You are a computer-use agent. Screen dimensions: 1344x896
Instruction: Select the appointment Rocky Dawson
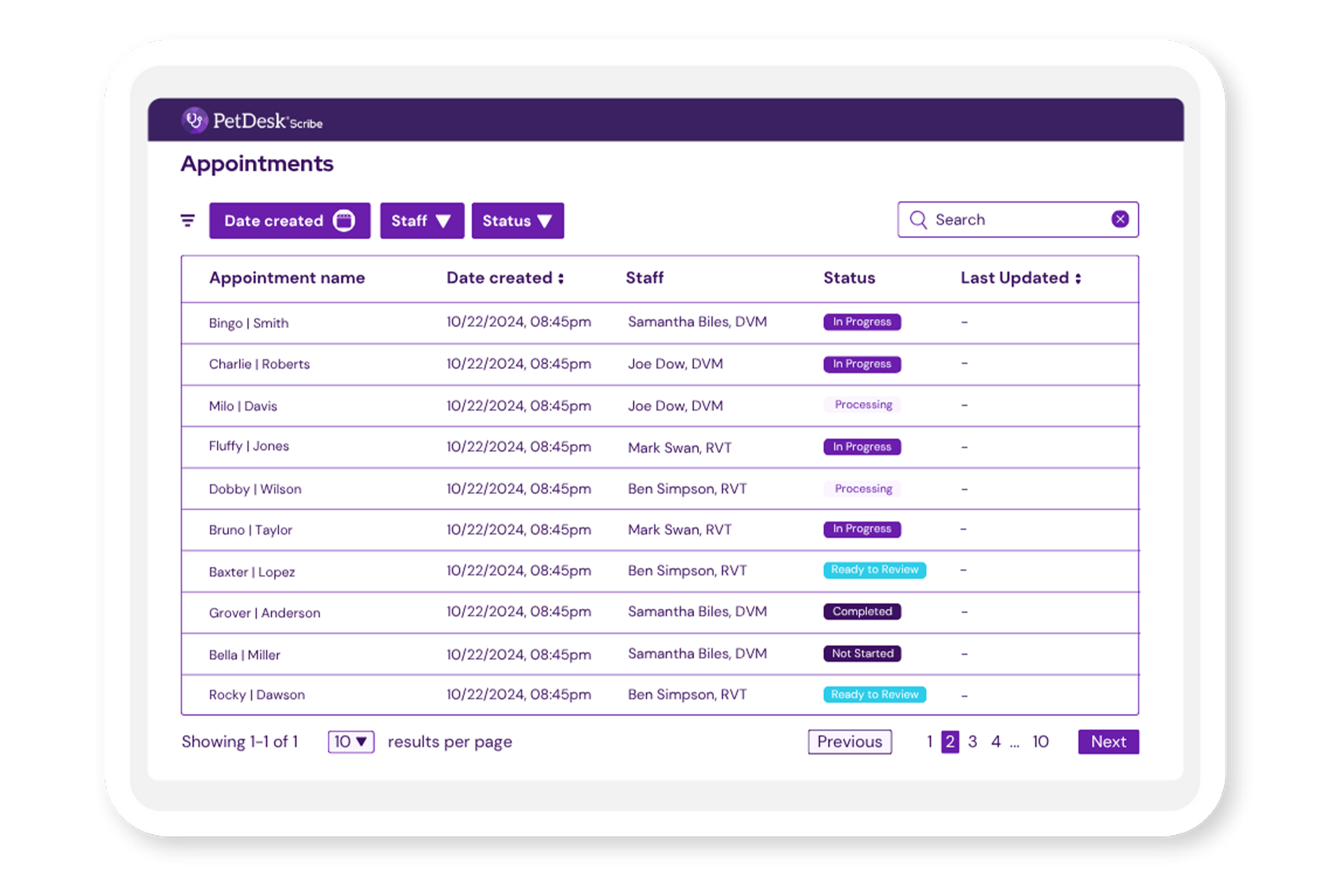pyautogui.click(x=256, y=694)
